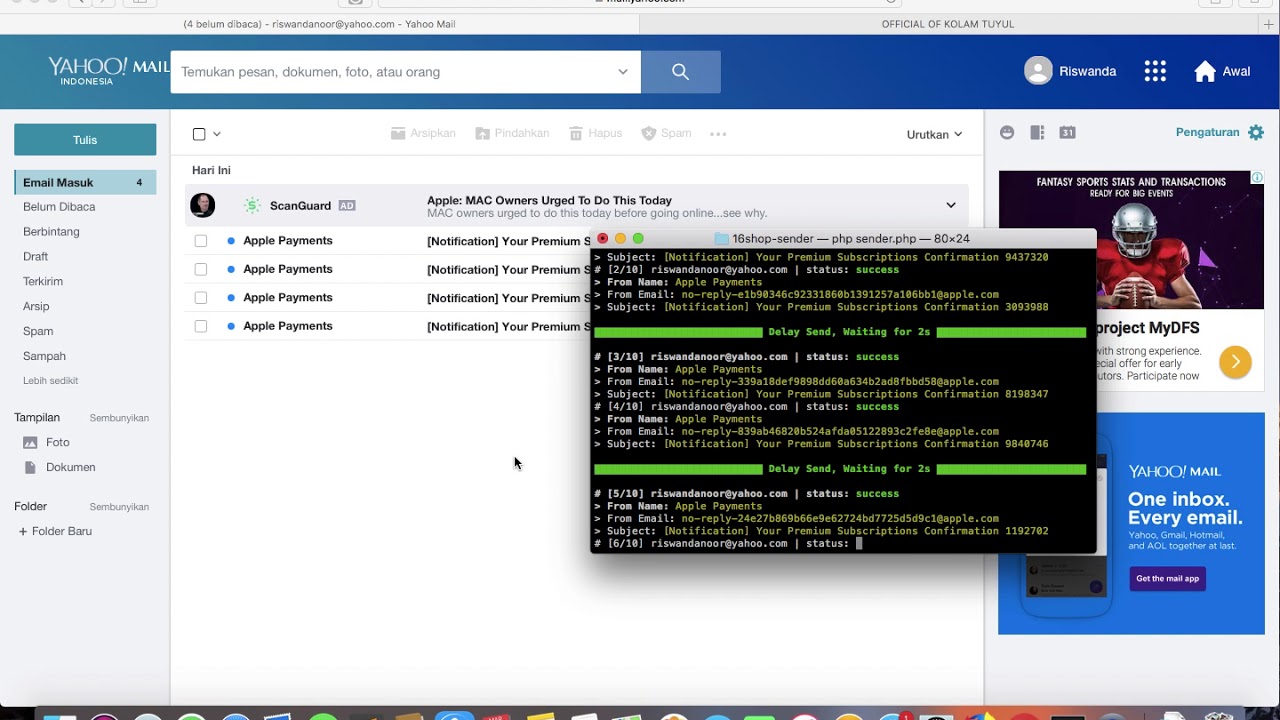1280x720 pixels.
Task: Open the notepad icon in right panel
Action: pos(1037,132)
